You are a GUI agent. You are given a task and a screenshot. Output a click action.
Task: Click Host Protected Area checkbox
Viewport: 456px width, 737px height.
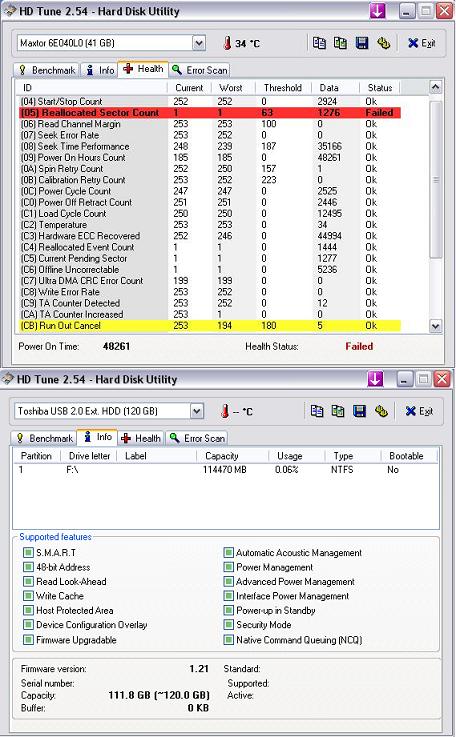pos(28,610)
